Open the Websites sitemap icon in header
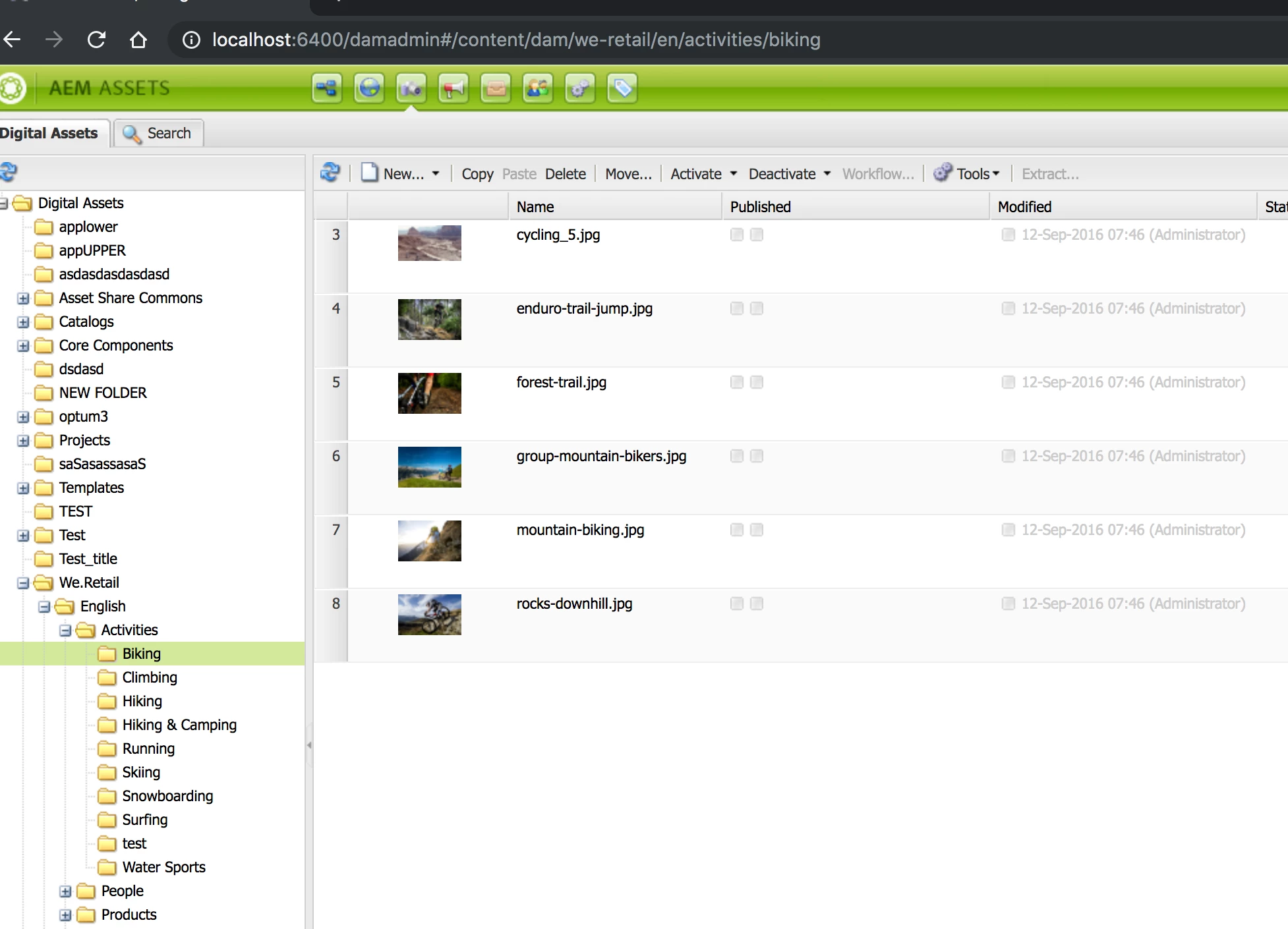The width and height of the screenshot is (1288, 929). tap(327, 88)
